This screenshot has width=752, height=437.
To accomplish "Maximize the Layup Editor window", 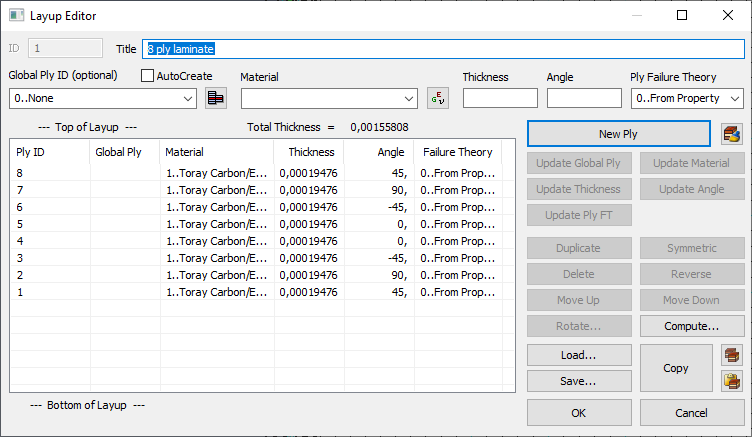I will point(682,15).
